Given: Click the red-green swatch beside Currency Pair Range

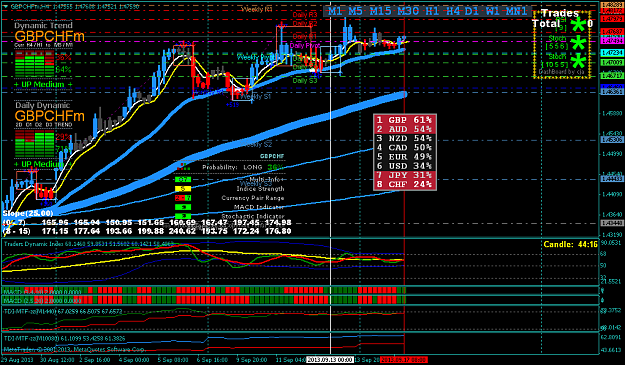Looking at the screenshot, I should (x=183, y=198).
